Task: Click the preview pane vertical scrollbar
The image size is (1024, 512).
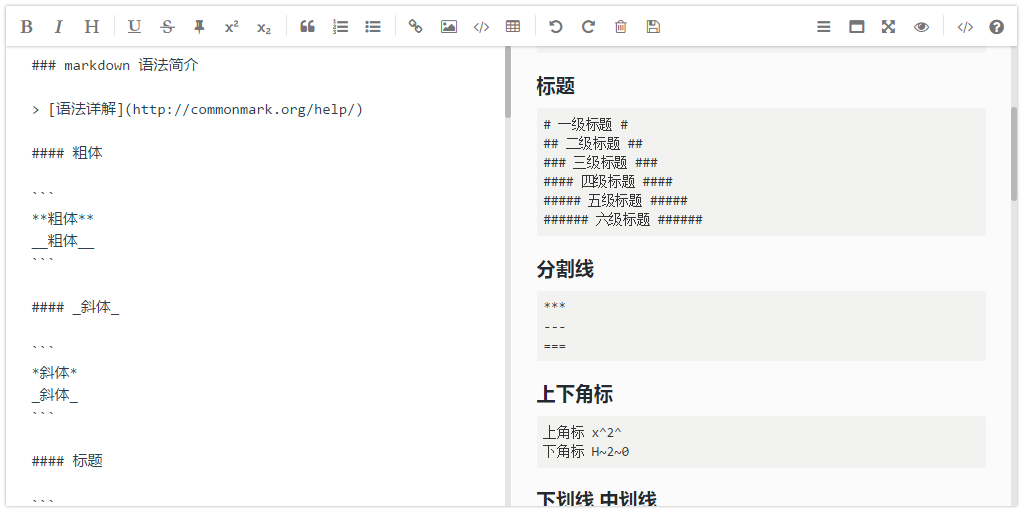Action: point(1014,153)
